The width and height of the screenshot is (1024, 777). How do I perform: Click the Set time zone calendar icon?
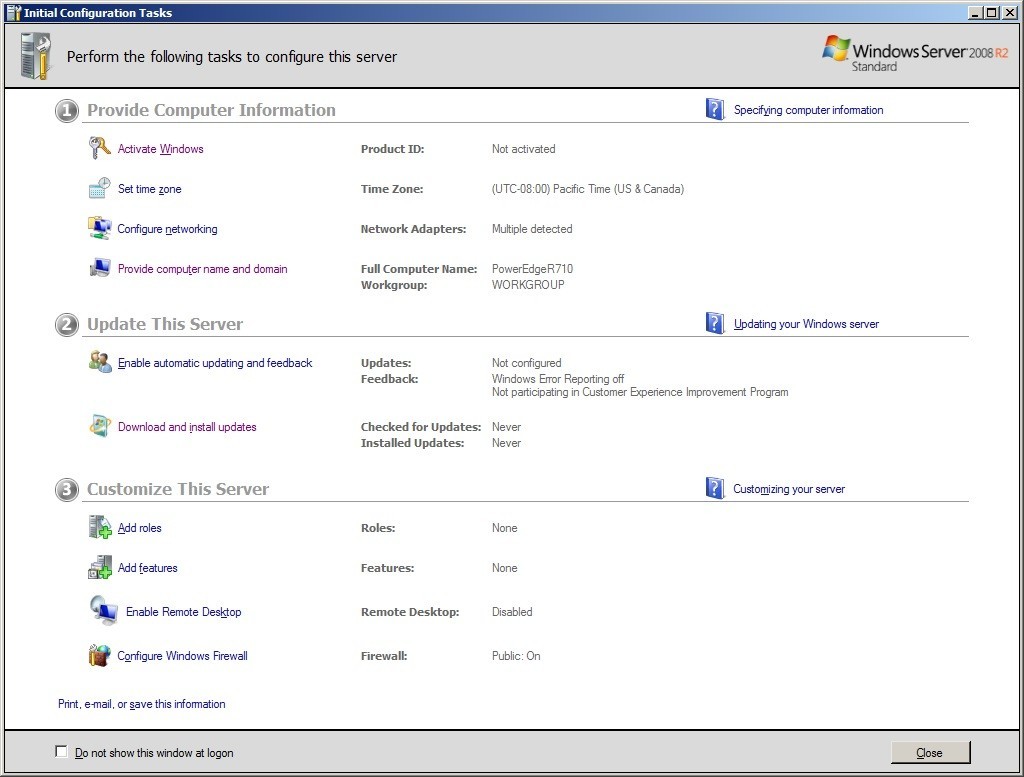[x=99, y=188]
